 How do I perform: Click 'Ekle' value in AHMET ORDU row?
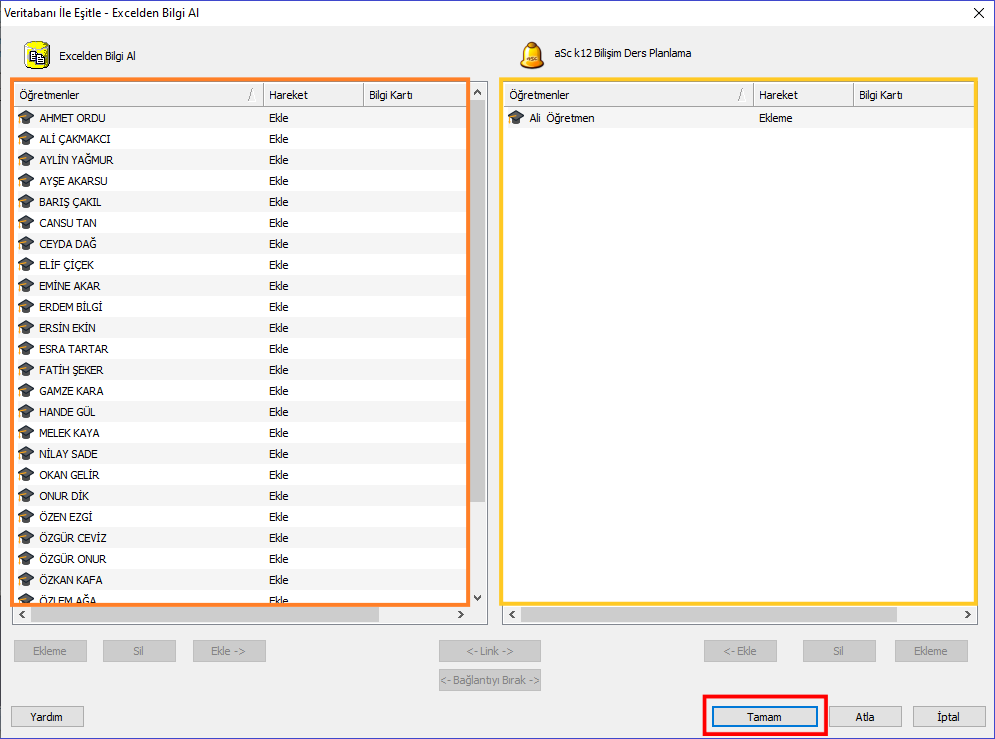coord(279,118)
